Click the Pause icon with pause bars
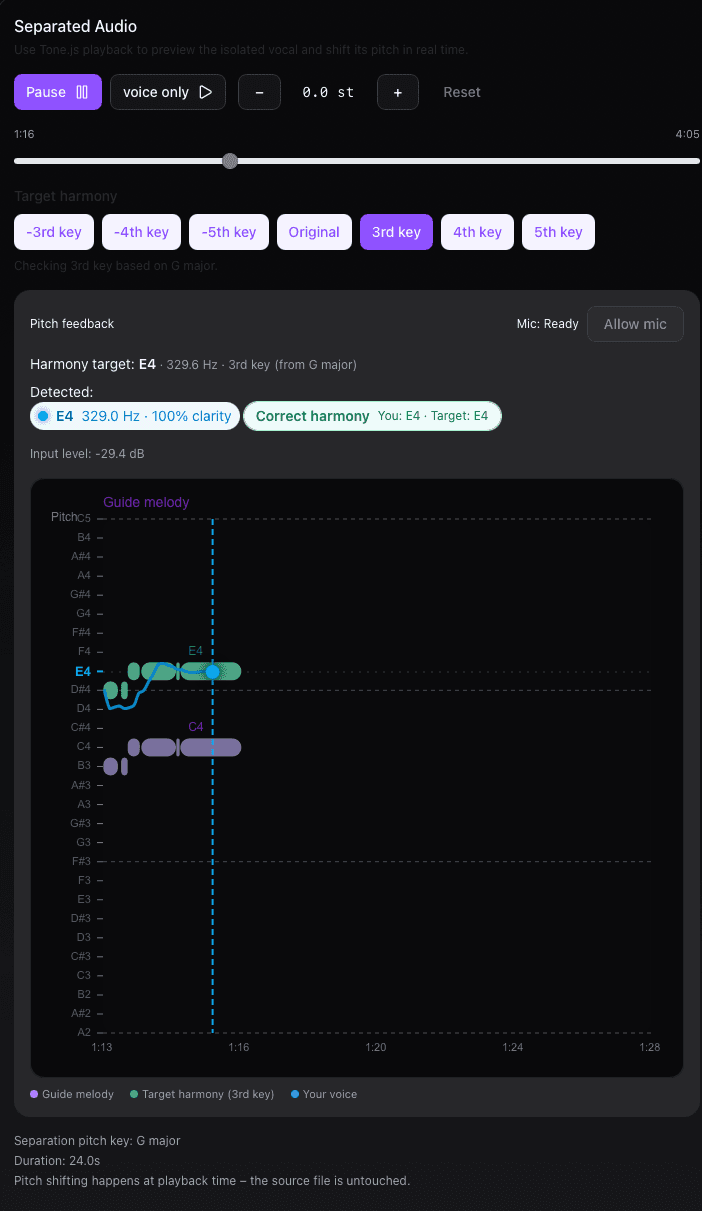The width and height of the screenshot is (702, 1211). (82, 92)
